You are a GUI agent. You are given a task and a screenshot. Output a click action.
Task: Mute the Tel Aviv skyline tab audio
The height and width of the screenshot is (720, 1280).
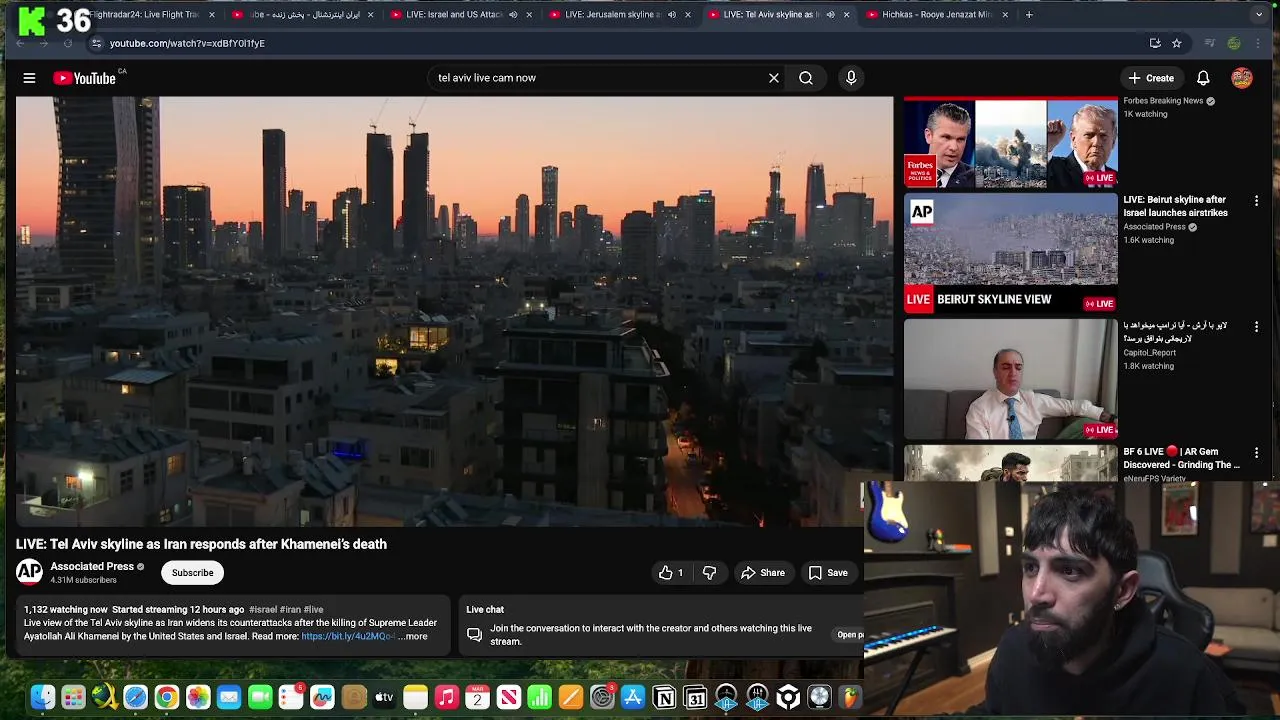pyautogui.click(x=830, y=15)
